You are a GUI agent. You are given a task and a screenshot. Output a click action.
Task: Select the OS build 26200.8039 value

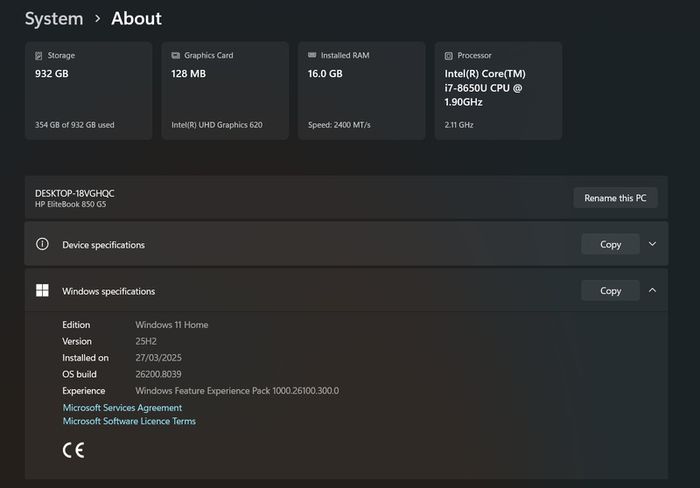(158, 374)
